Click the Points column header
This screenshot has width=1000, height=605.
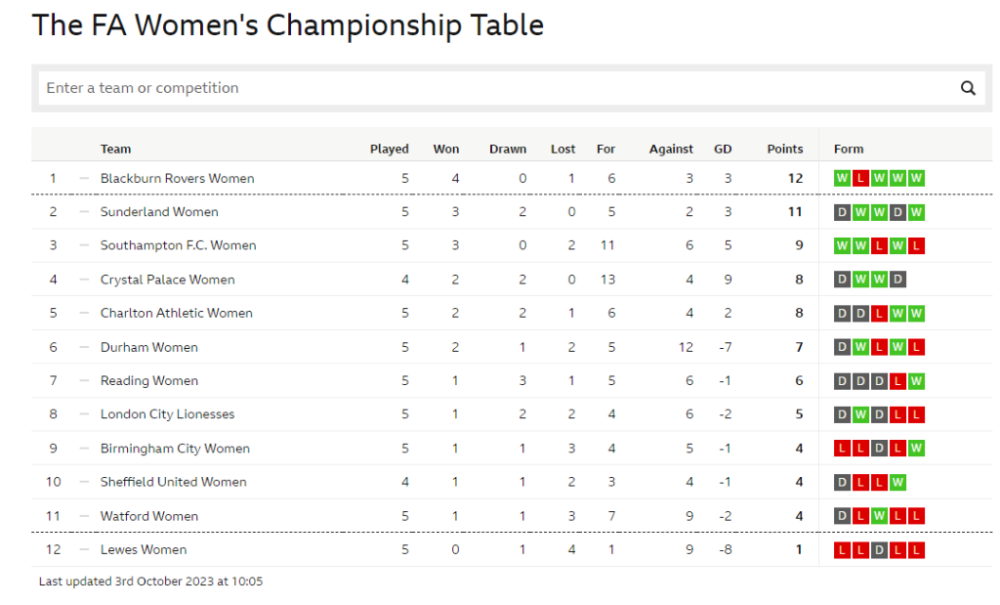[x=785, y=149]
